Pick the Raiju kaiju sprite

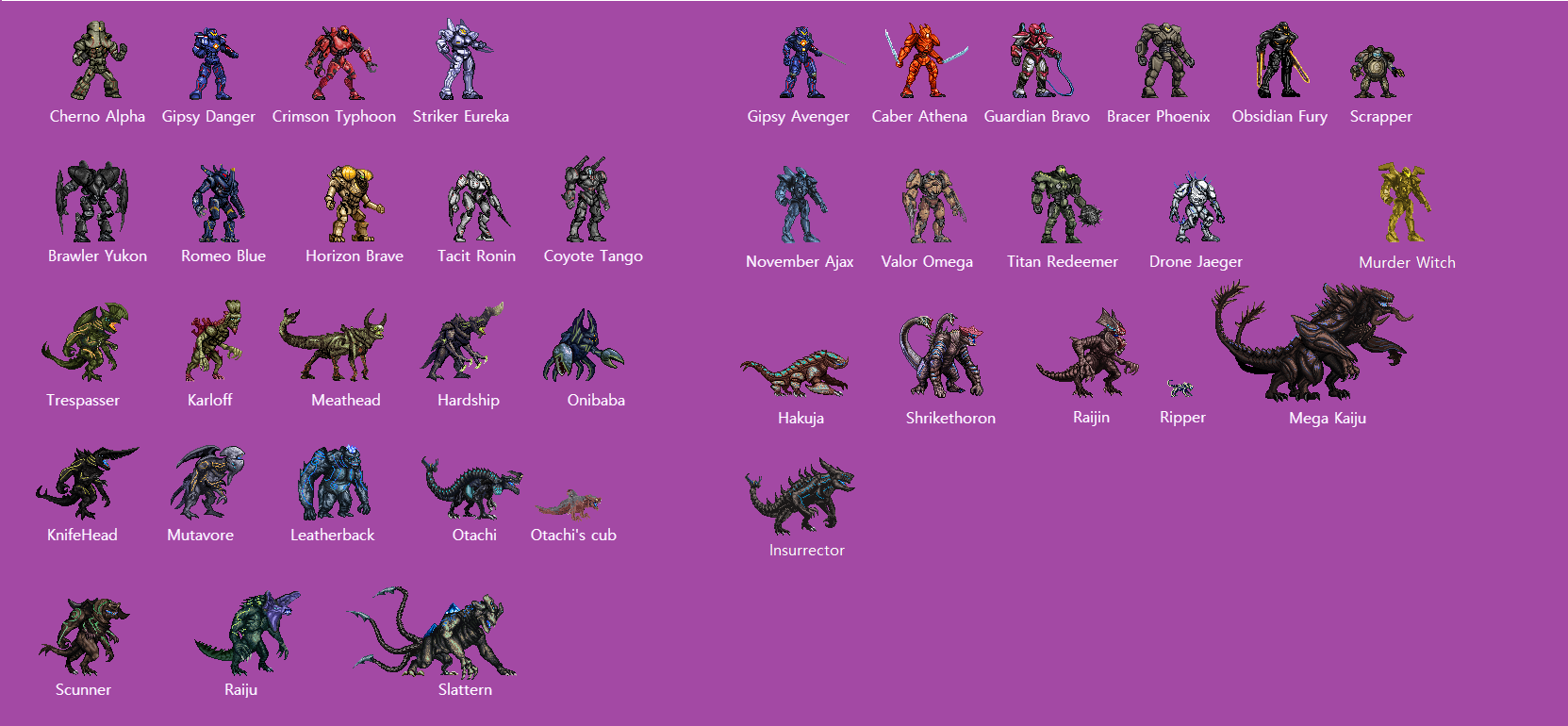tap(247, 633)
